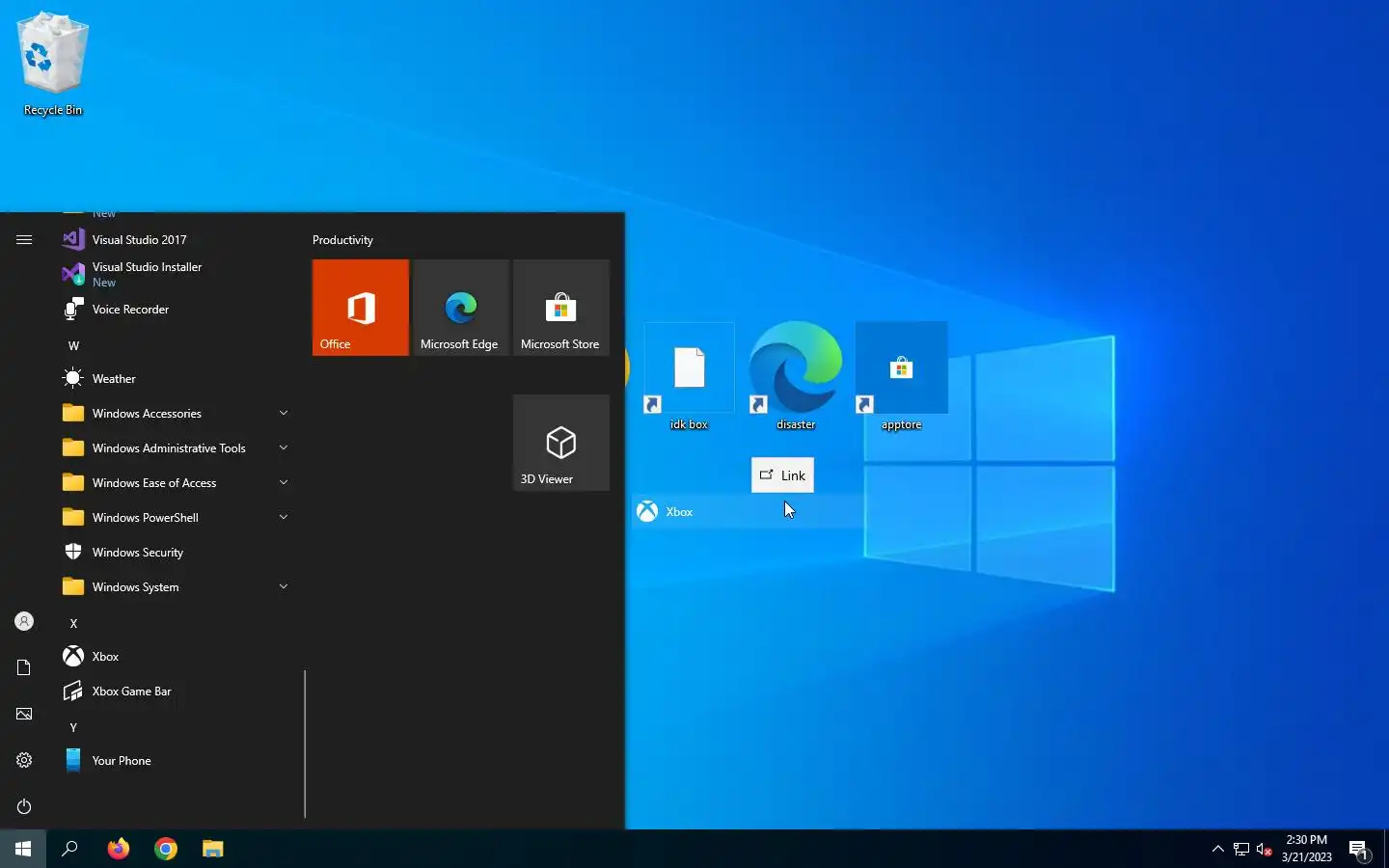Viewport: 1389px width, 868px height.
Task: Expand Windows Accessories chevron
Action: [284, 413]
